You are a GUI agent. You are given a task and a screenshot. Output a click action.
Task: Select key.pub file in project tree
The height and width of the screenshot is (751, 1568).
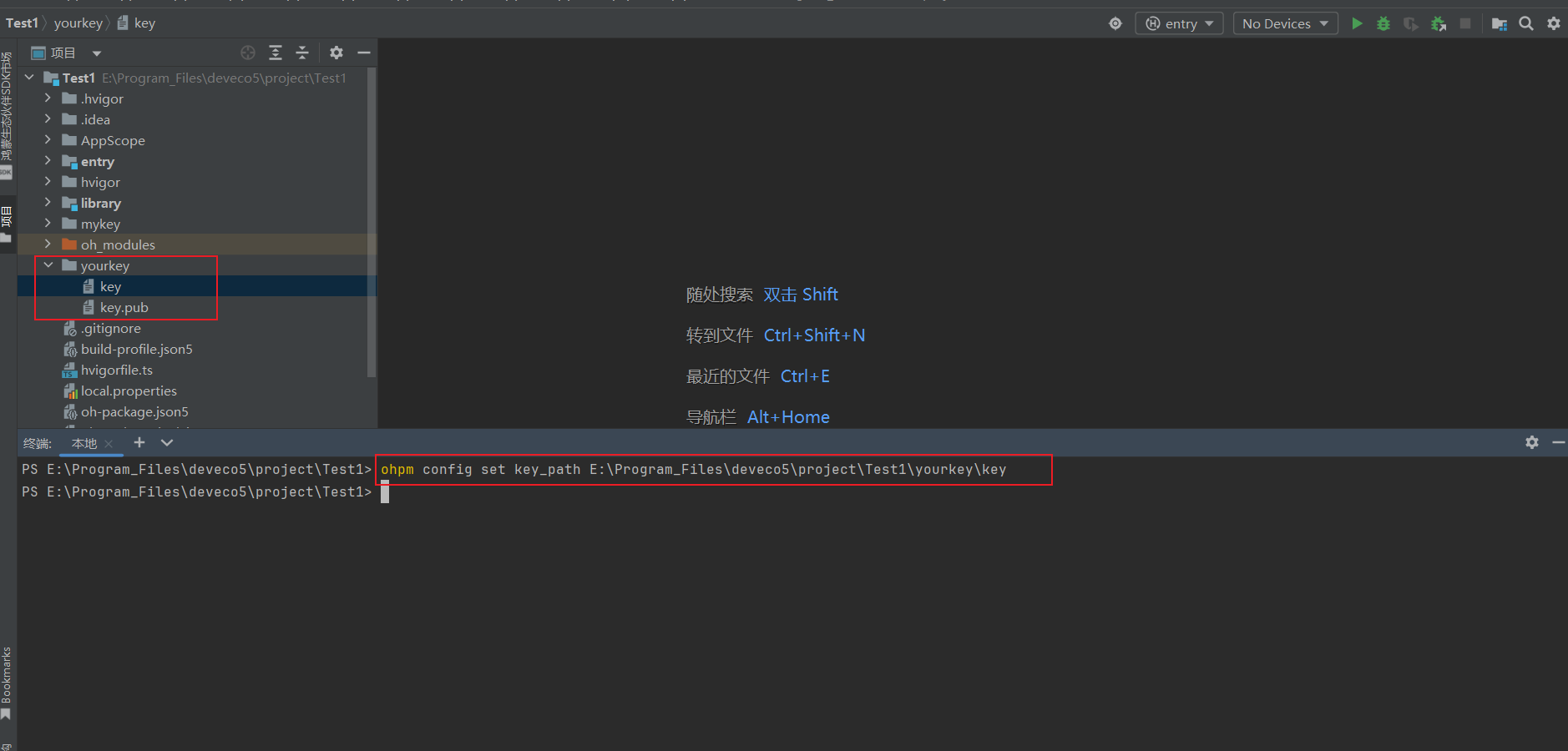[124, 307]
